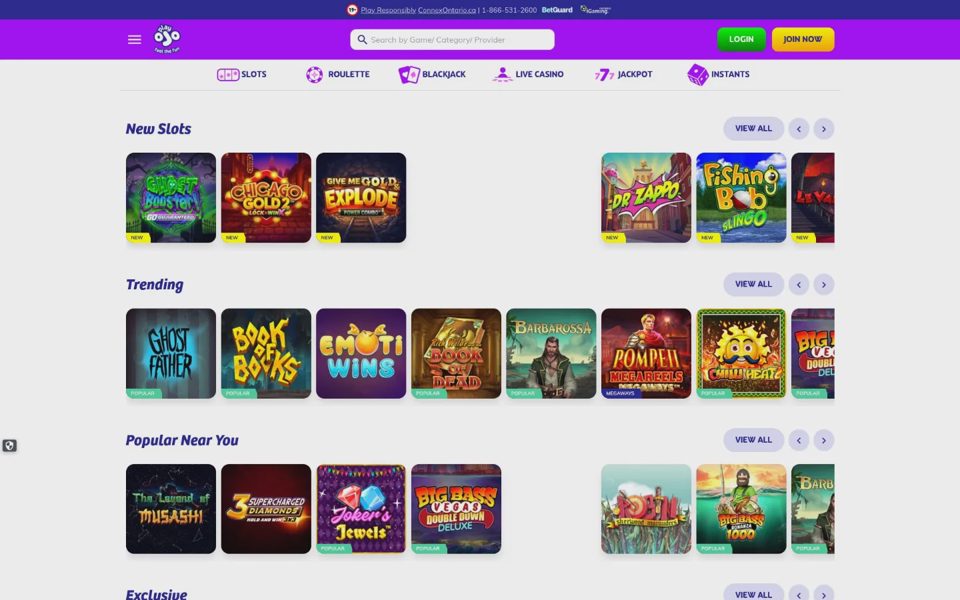Image resolution: width=960 pixels, height=600 pixels.
Task: Show previous New Slots games
Action: coord(798,129)
